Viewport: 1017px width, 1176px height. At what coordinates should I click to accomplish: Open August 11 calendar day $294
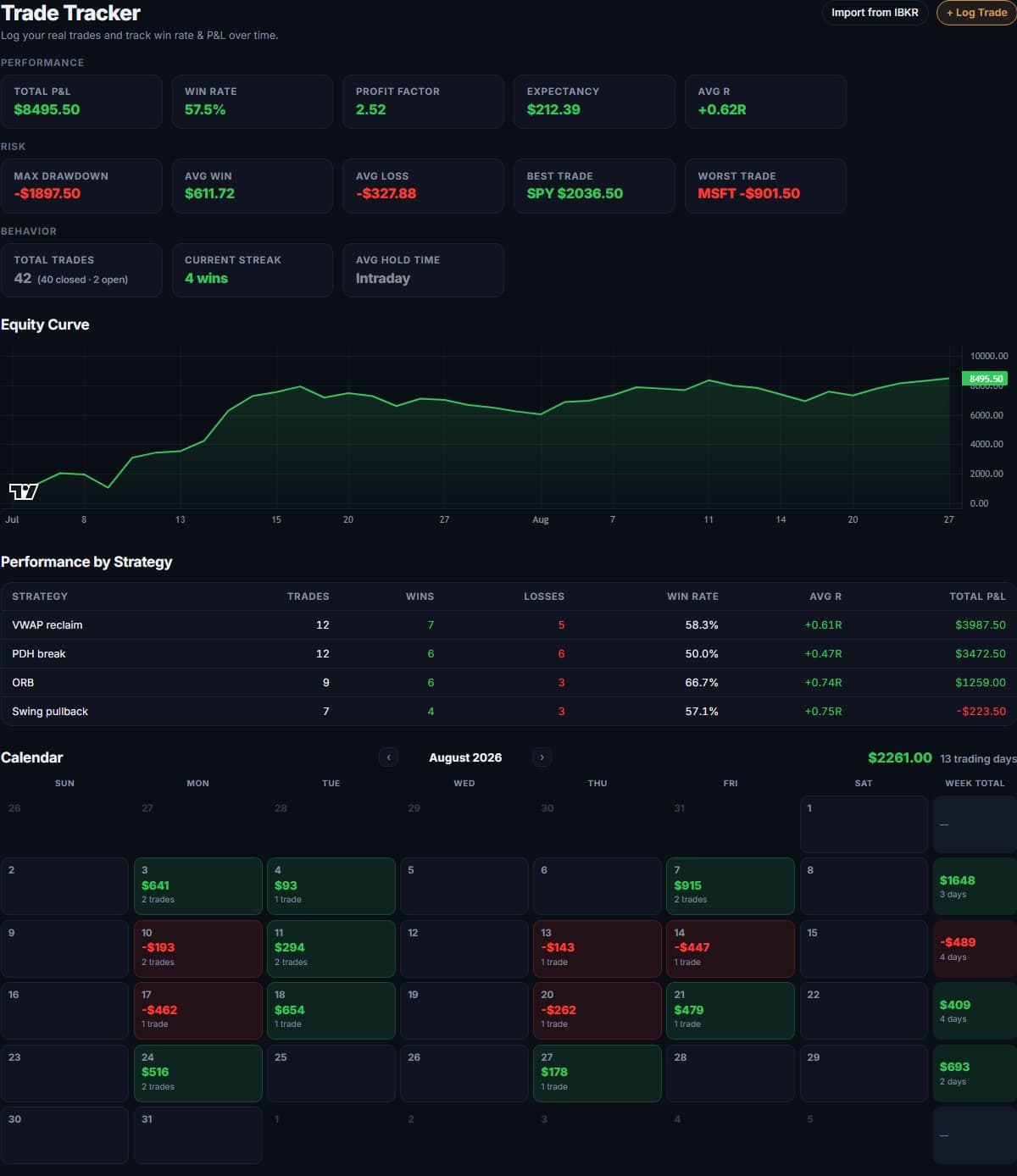pos(331,949)
